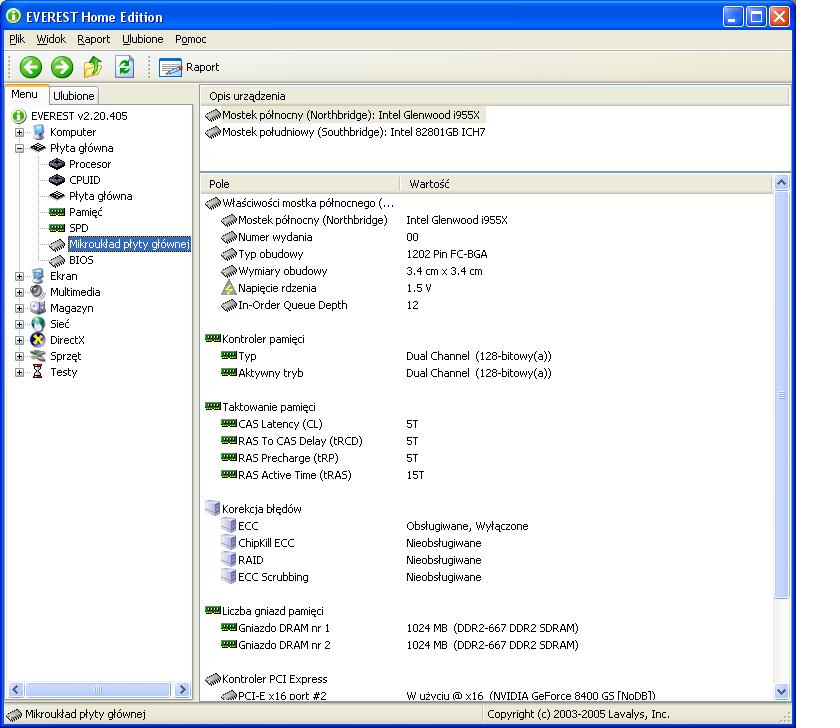This screenshot has width=840, height=728.
Task: Expand the Sieć tree node
Action: pyautogui.click(x=19, y=325)
